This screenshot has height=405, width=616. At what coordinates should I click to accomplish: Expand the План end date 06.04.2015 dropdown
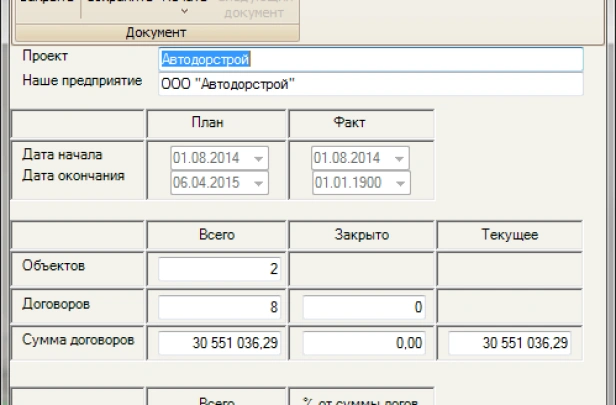click(259, 182)
